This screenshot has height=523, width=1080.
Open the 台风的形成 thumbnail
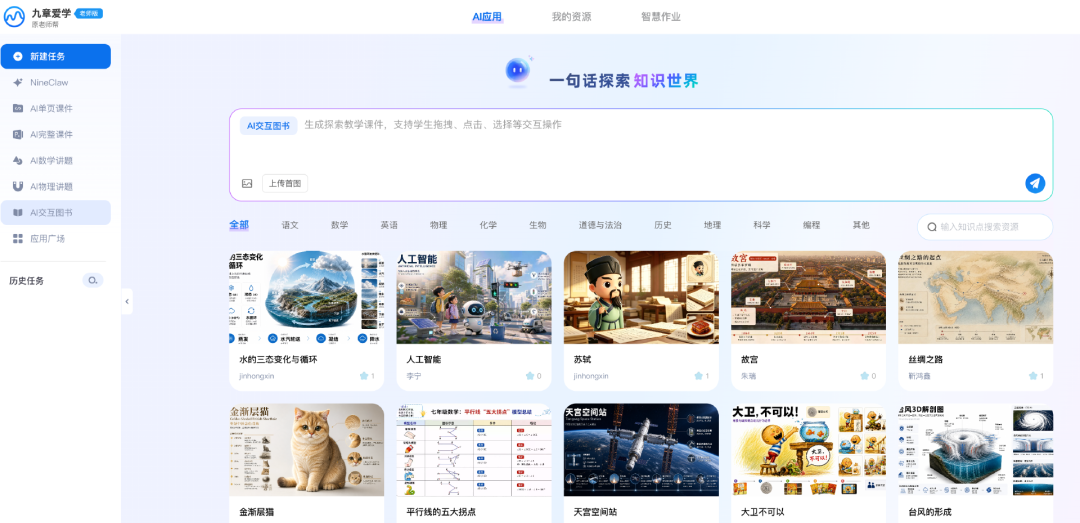976,450
